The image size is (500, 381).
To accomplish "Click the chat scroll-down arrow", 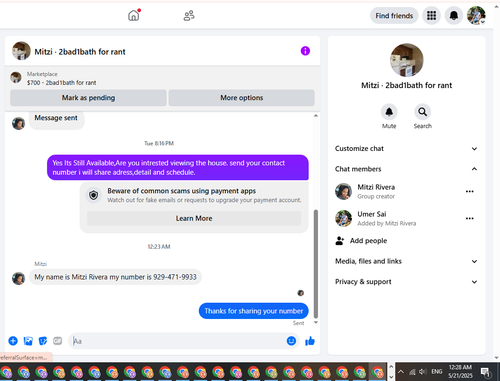I will pyautogui.click(x=316, y=322).
